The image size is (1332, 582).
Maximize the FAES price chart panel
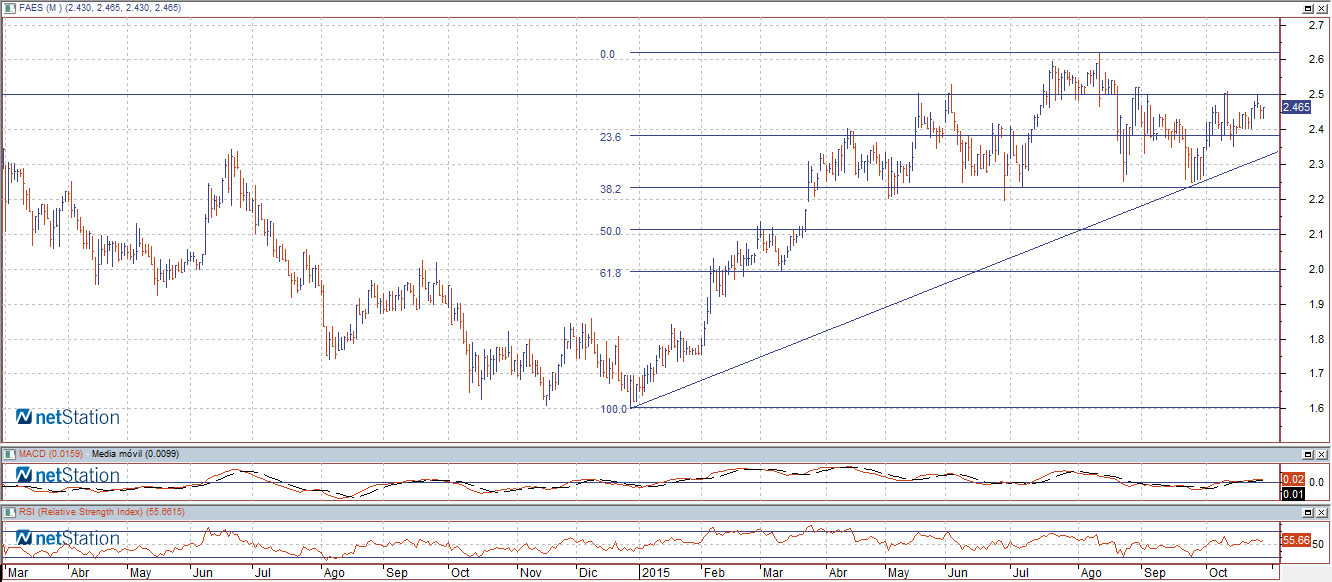point(1308,8)
